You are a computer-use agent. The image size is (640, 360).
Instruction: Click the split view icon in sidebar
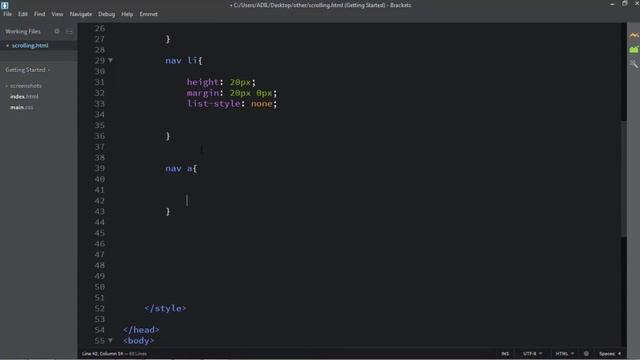click(x=69, y=31)
